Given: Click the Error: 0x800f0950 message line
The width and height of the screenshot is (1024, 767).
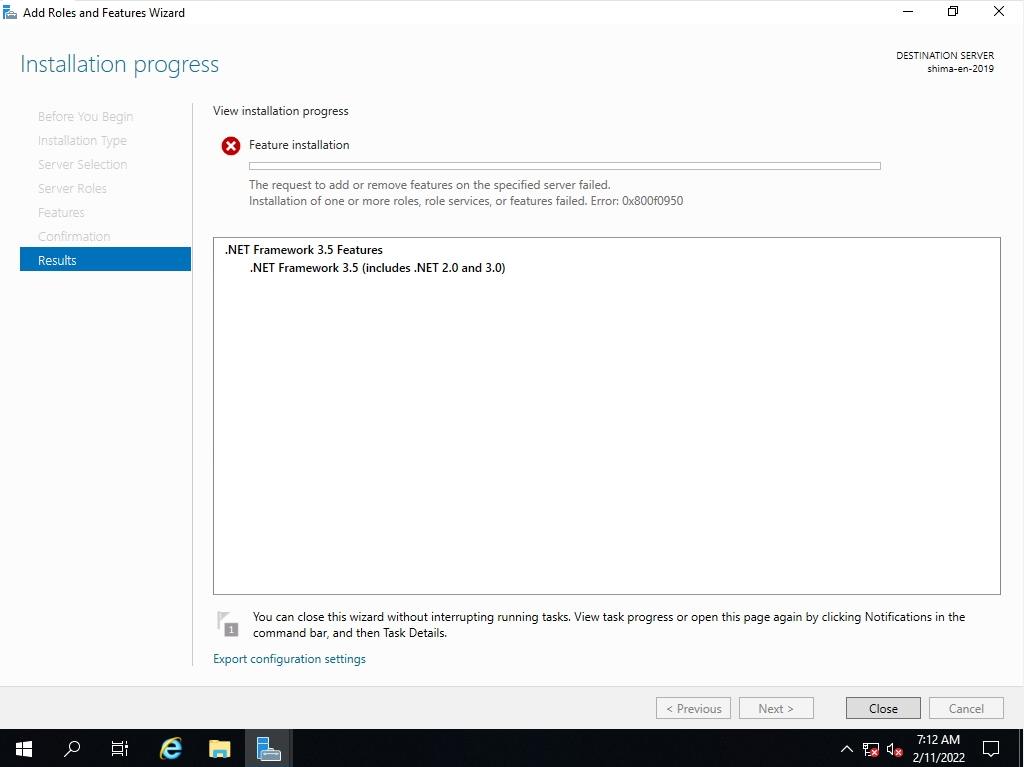Looking at the screenshot, I should pos(466,201).
